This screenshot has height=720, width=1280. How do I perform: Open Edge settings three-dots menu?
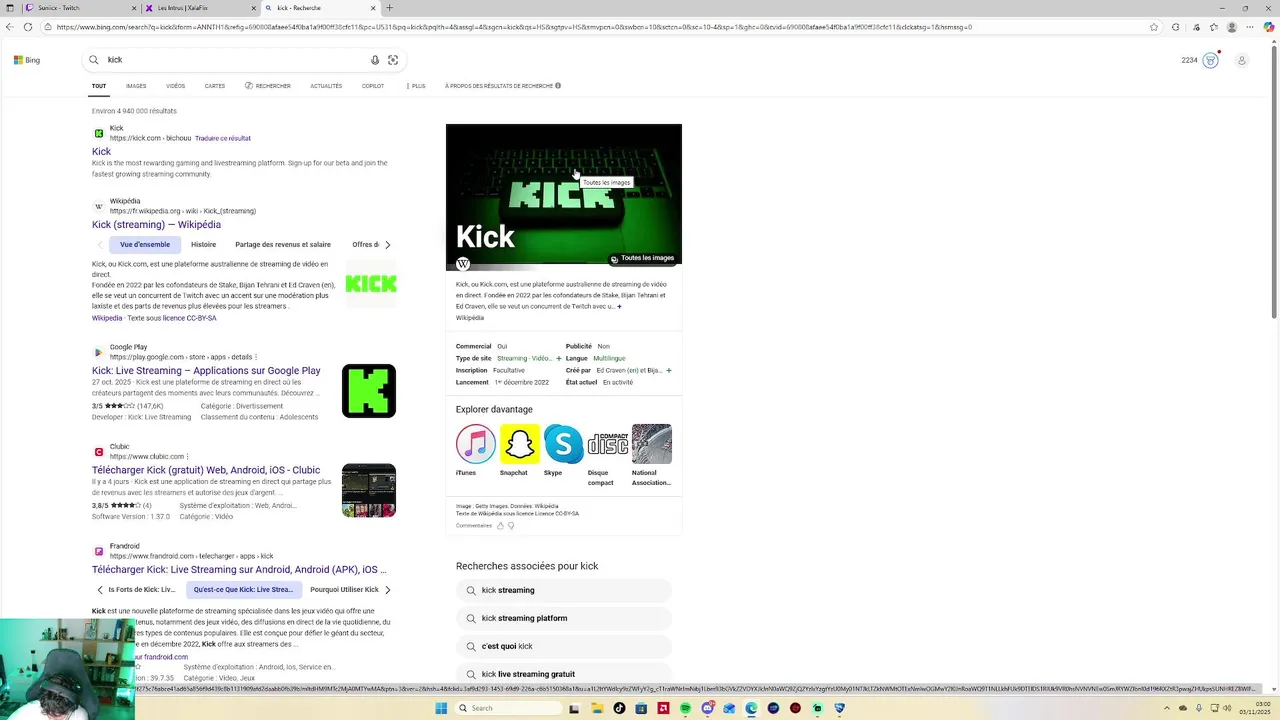(x=1251, y=27)
